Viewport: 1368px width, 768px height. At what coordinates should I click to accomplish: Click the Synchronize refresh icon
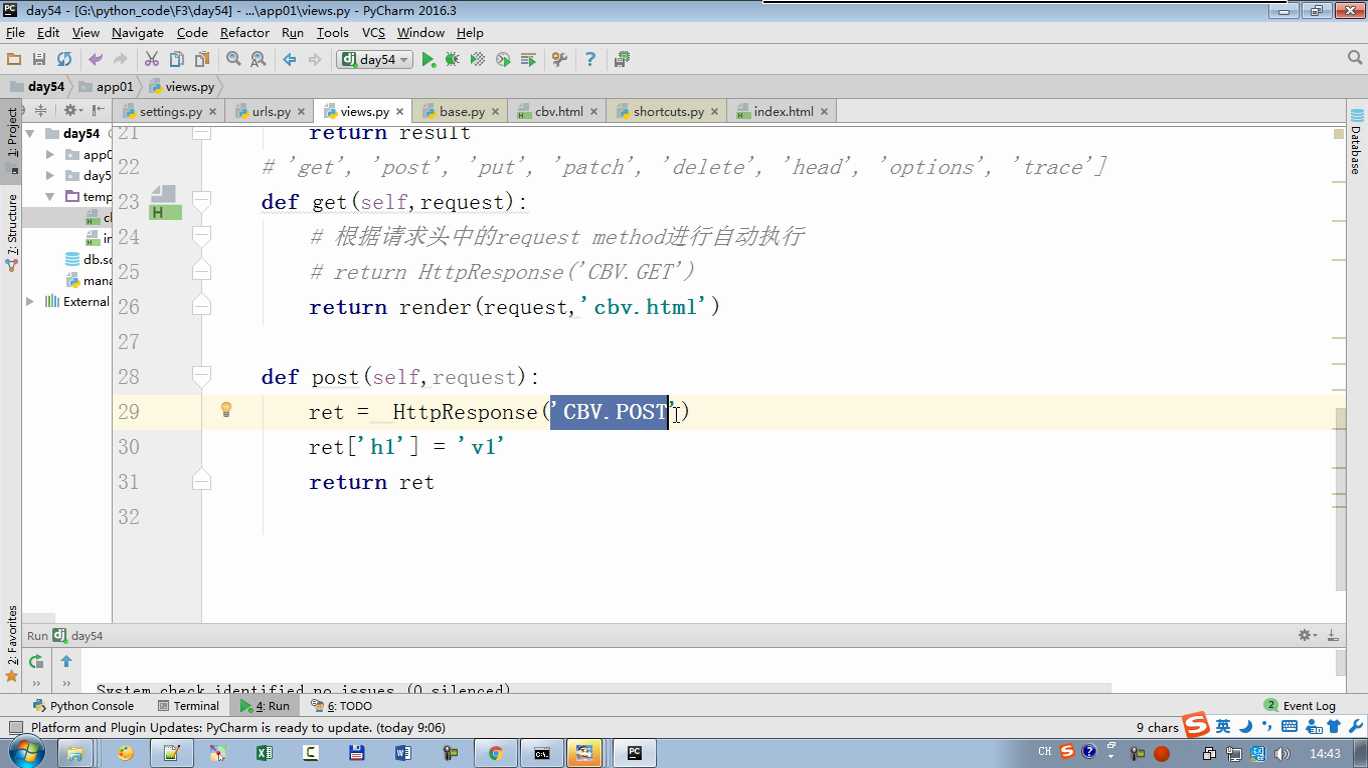[x=64, y=60]
